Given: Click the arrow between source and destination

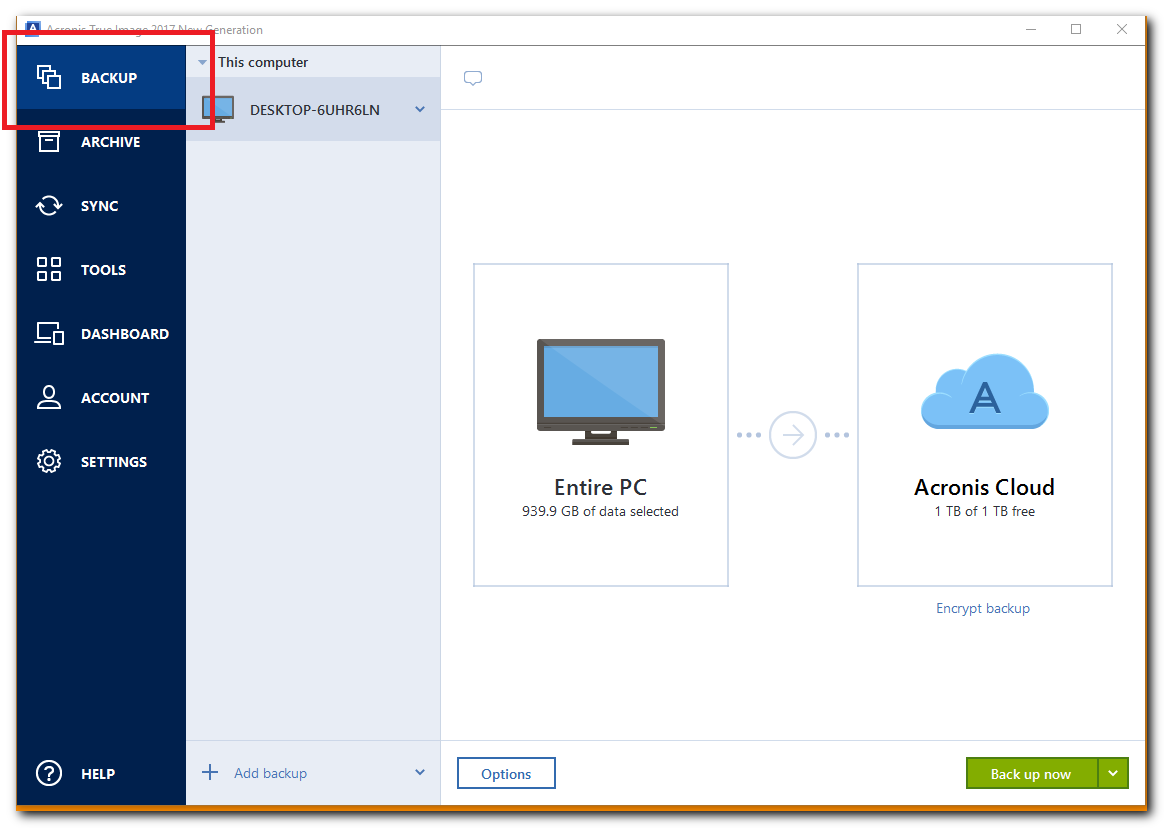Looking at the screenshot, I should pos(793,434).
